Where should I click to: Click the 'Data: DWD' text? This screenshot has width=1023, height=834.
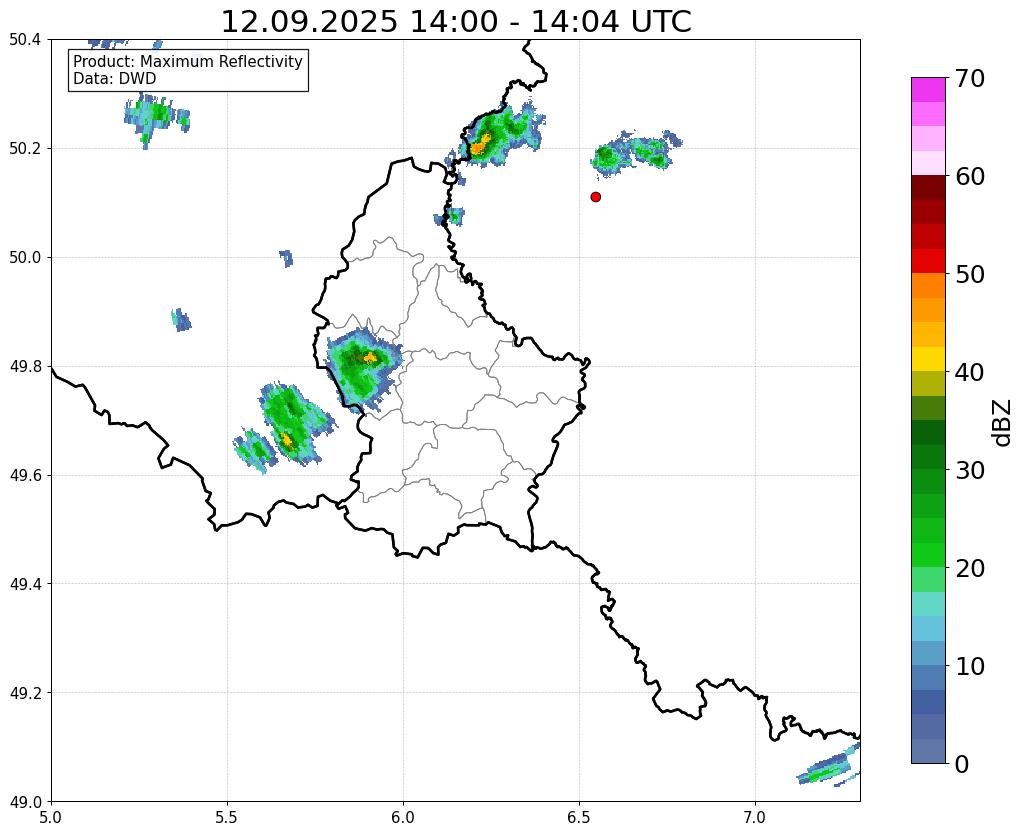(115, 79)
